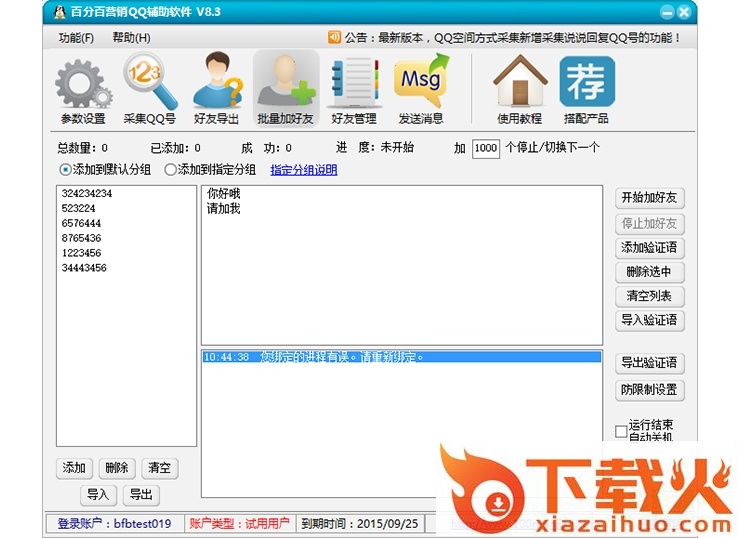Click the 停止加好友 button
This screenshot has height=538, width=740.
click(649, 223)
